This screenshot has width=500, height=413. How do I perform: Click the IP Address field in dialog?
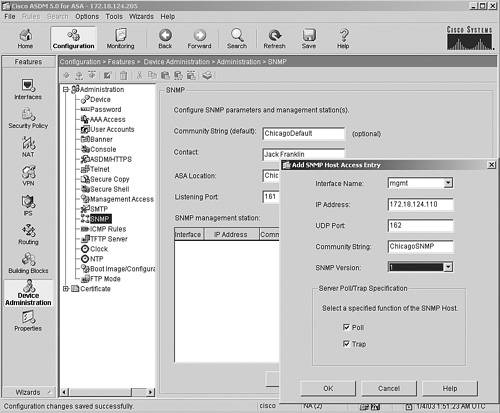point(420,204)
